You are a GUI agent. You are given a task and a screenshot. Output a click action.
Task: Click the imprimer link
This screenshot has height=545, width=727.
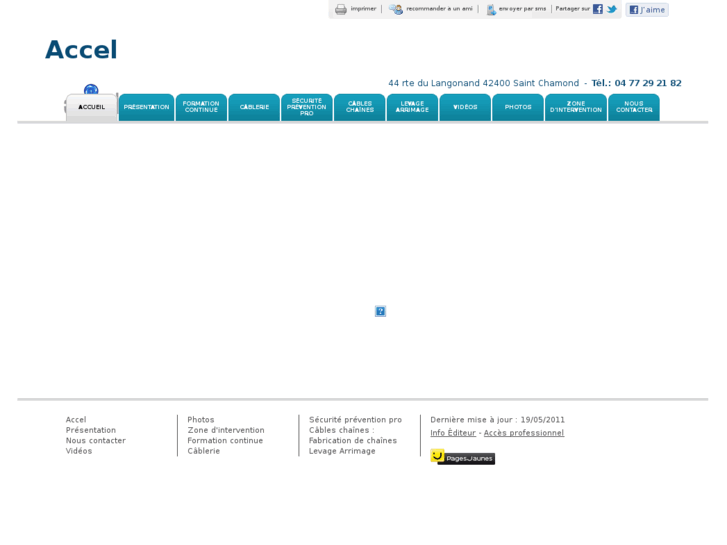tap(363, 9)
